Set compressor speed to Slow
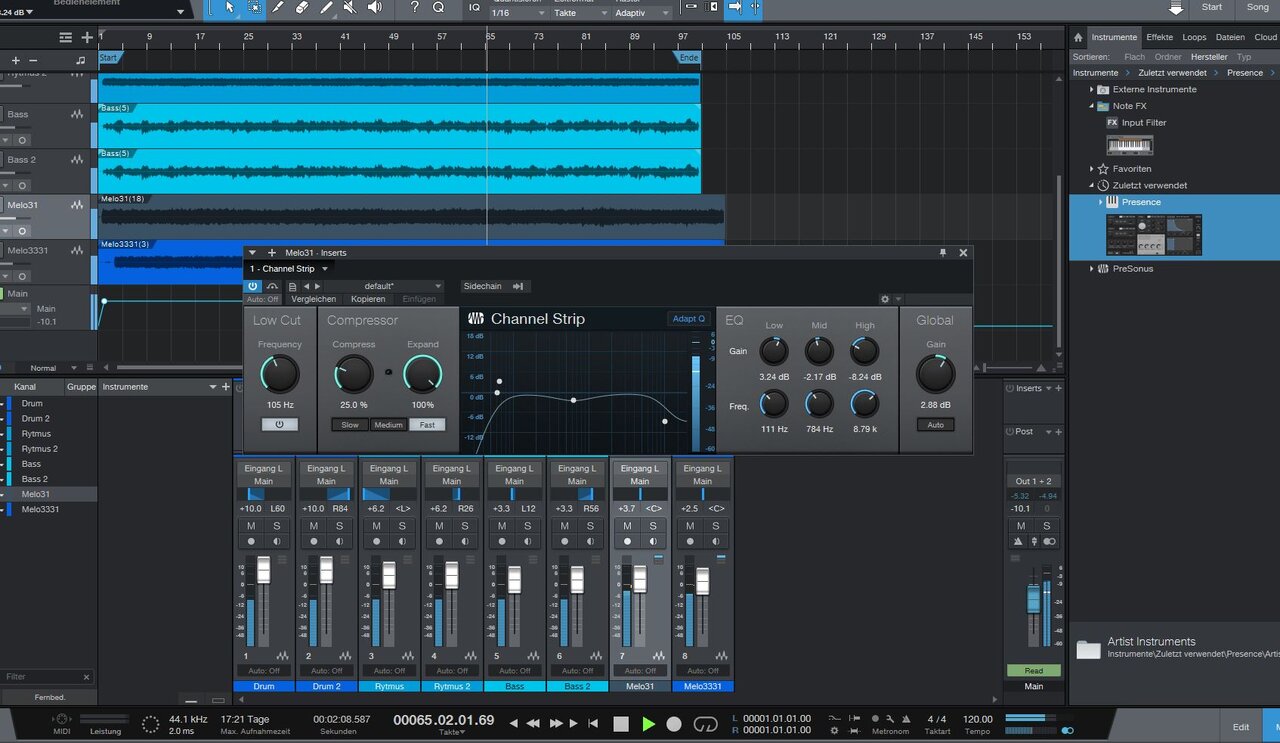1280x743 pixels. click(x=350, y=425)
